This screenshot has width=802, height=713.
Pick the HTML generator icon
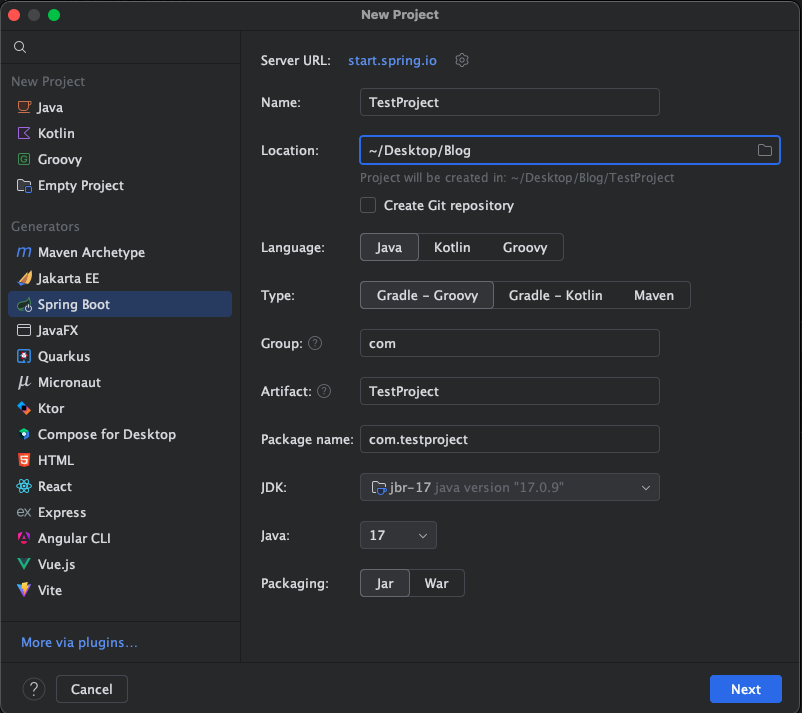24,460
